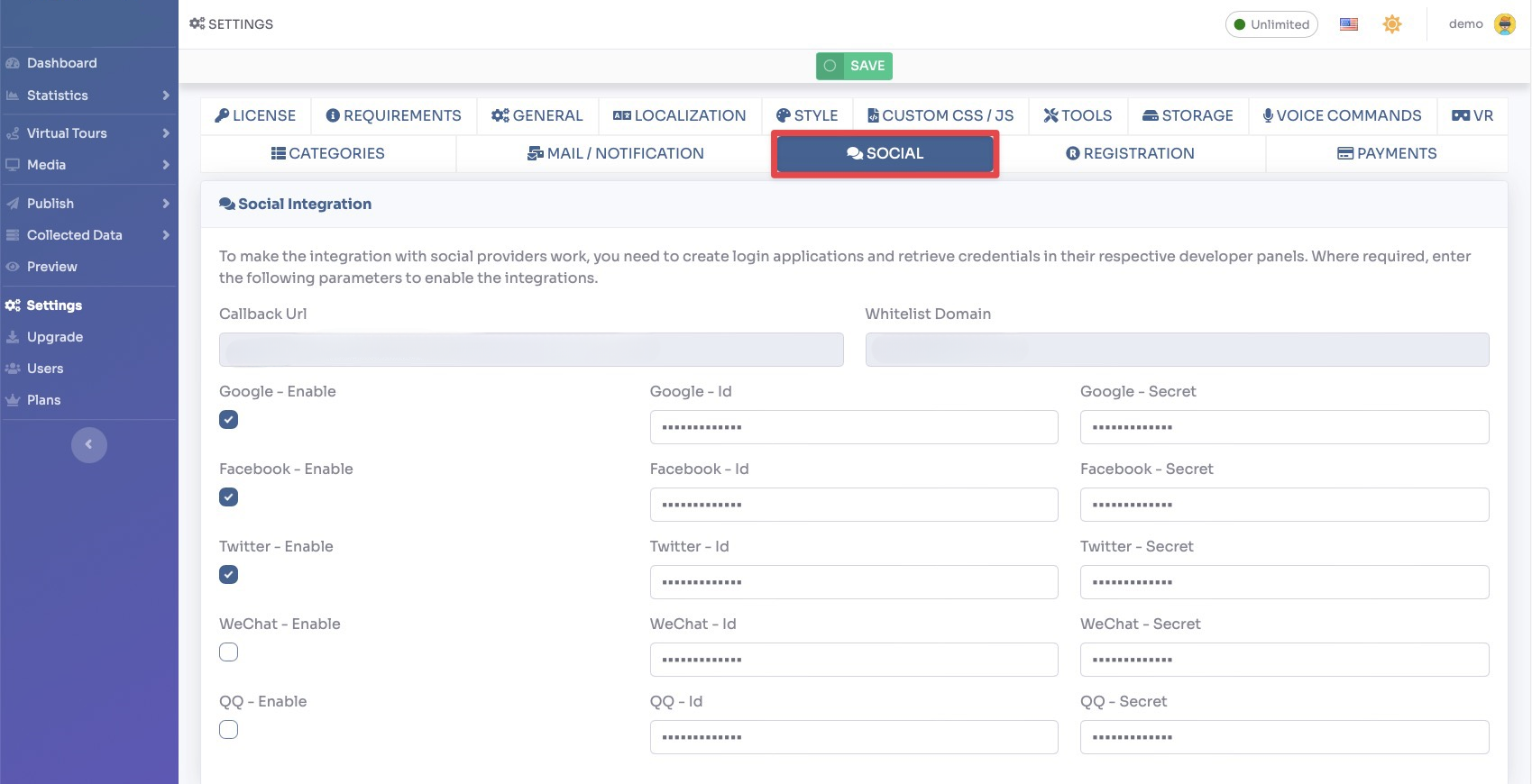
Task: Click the Twitter - Secret field
Action: [x=1285, y=582]
